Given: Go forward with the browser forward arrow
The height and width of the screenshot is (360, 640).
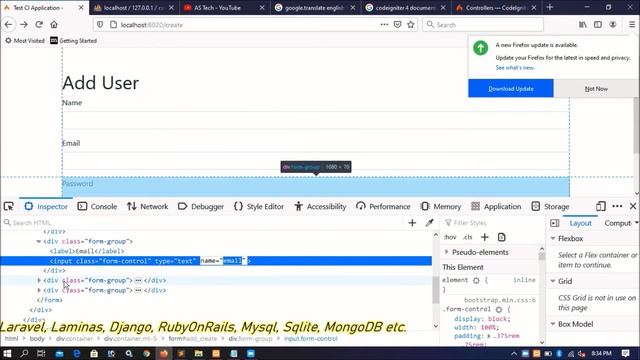Looking at the screenshot, I should click(x=24, y=24).
